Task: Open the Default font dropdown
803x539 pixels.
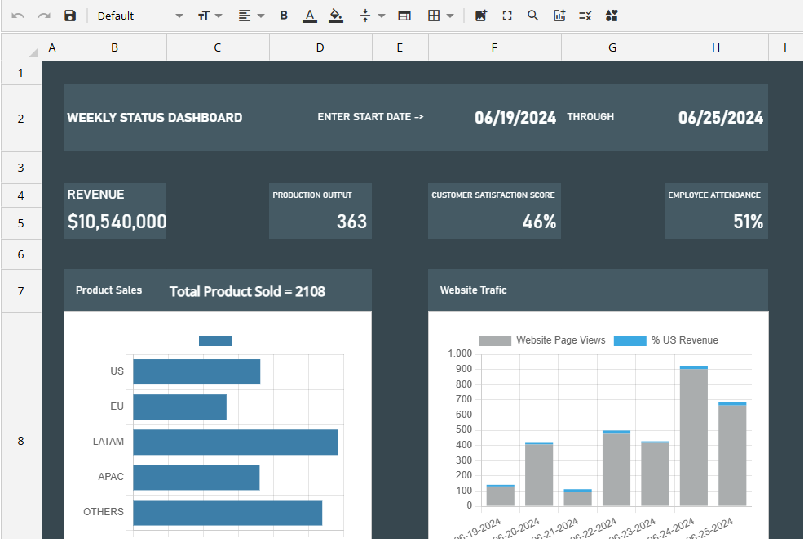Action: [140, 16]
